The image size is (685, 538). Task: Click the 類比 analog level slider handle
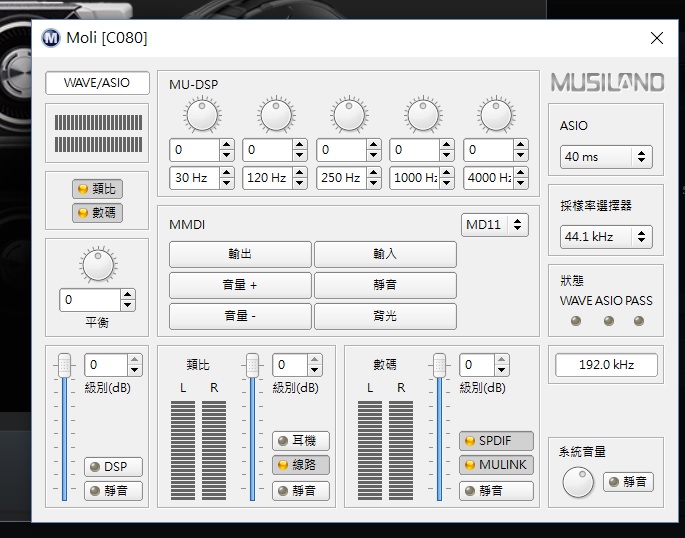(x=253, y=366)
